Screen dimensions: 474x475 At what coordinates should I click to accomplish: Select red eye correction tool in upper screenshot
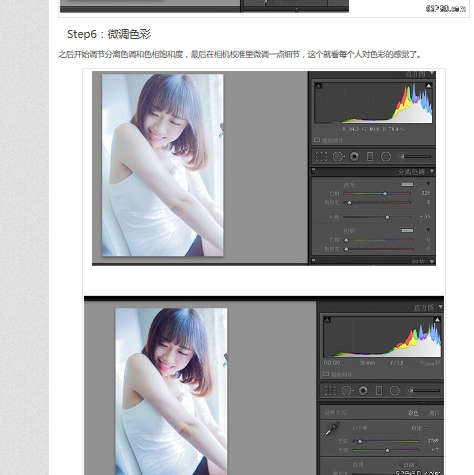click(x=354, y=156)
